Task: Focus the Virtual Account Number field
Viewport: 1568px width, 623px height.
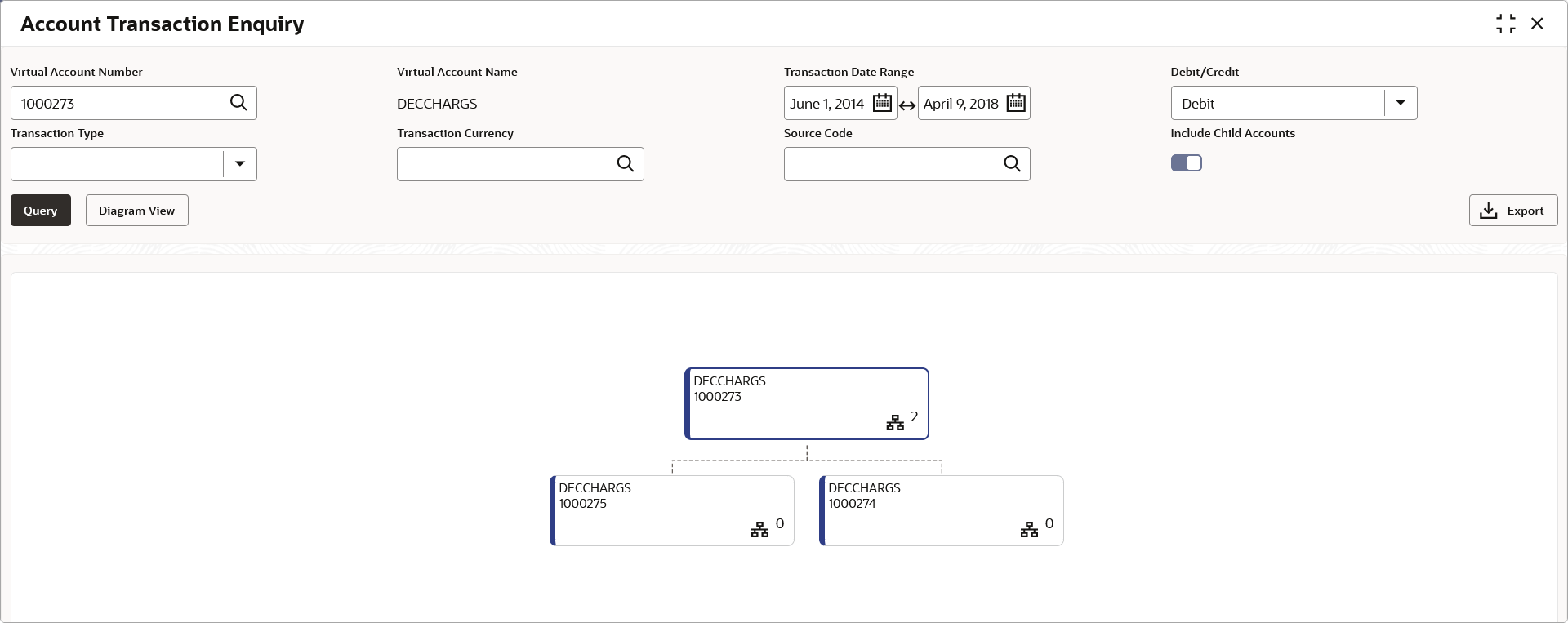Action: [118, 104]
